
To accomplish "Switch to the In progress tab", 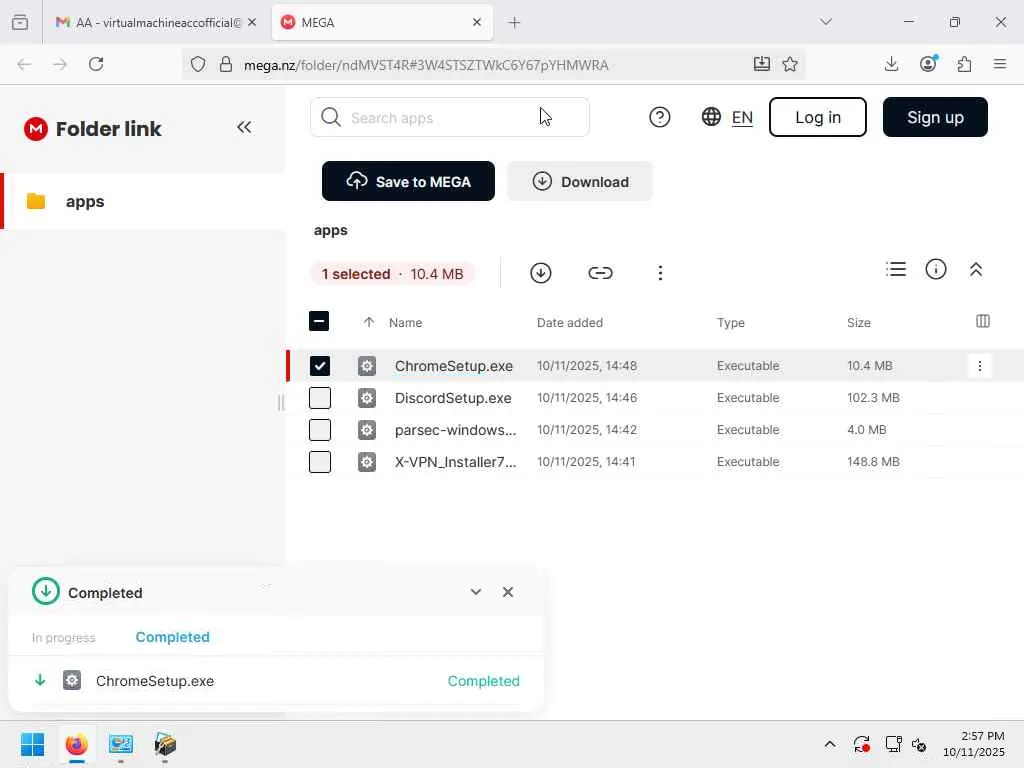I will point(63,637).
